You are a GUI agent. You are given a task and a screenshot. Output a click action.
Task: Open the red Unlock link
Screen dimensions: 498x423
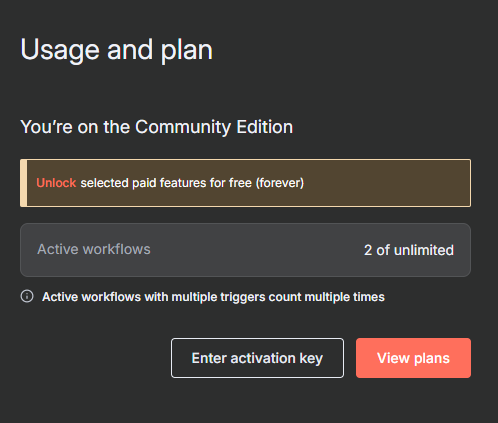[56, 183]
